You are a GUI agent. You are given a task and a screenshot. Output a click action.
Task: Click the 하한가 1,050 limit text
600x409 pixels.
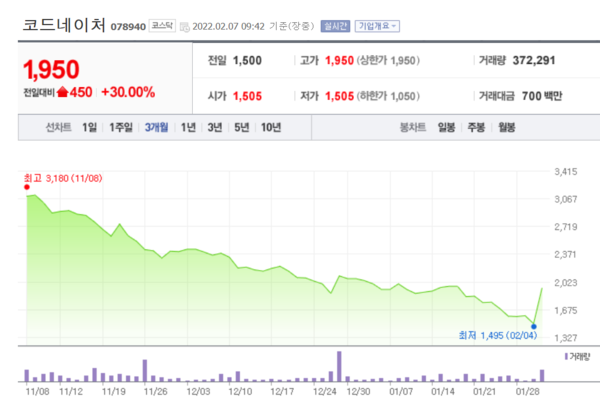pos(388,96)
